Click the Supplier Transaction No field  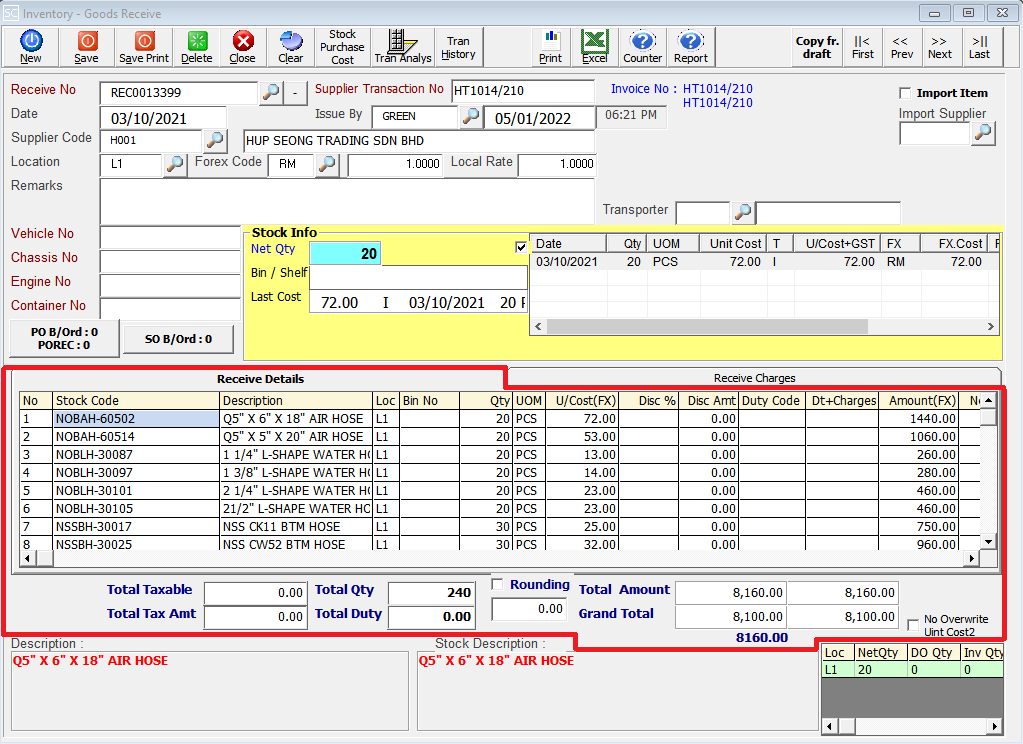(523, 91)
